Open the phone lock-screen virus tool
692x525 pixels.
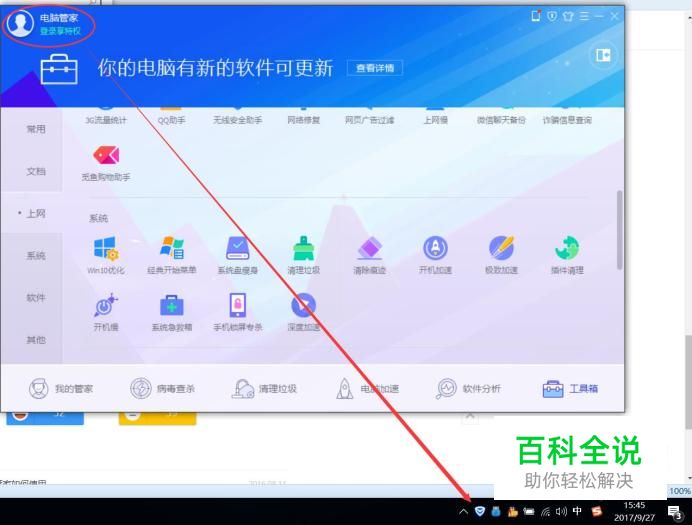pos(237,305)
